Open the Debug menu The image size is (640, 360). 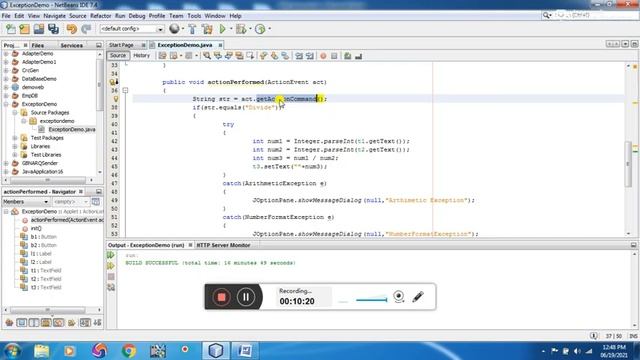pyautogui.click(x=137, y=16)
